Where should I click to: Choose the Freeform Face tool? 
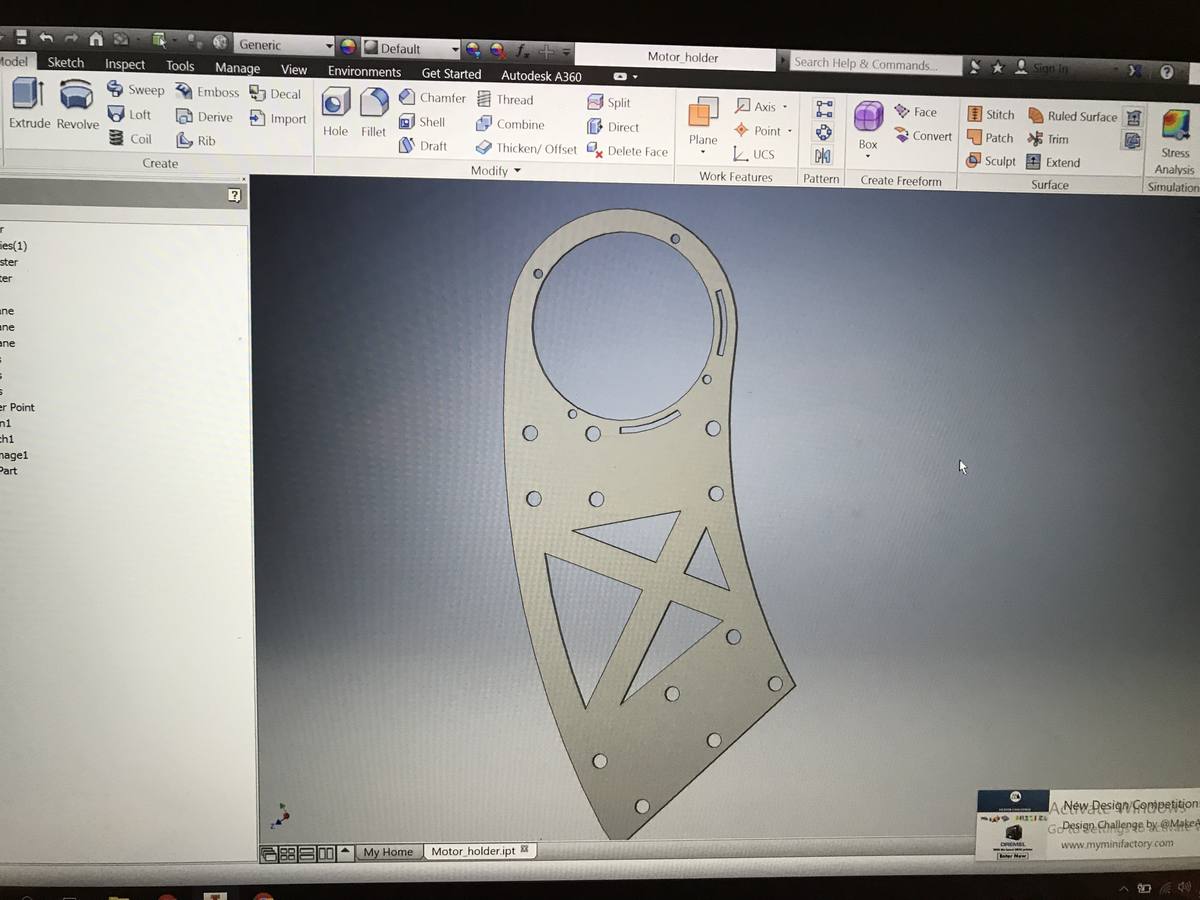tap(916, 112)
